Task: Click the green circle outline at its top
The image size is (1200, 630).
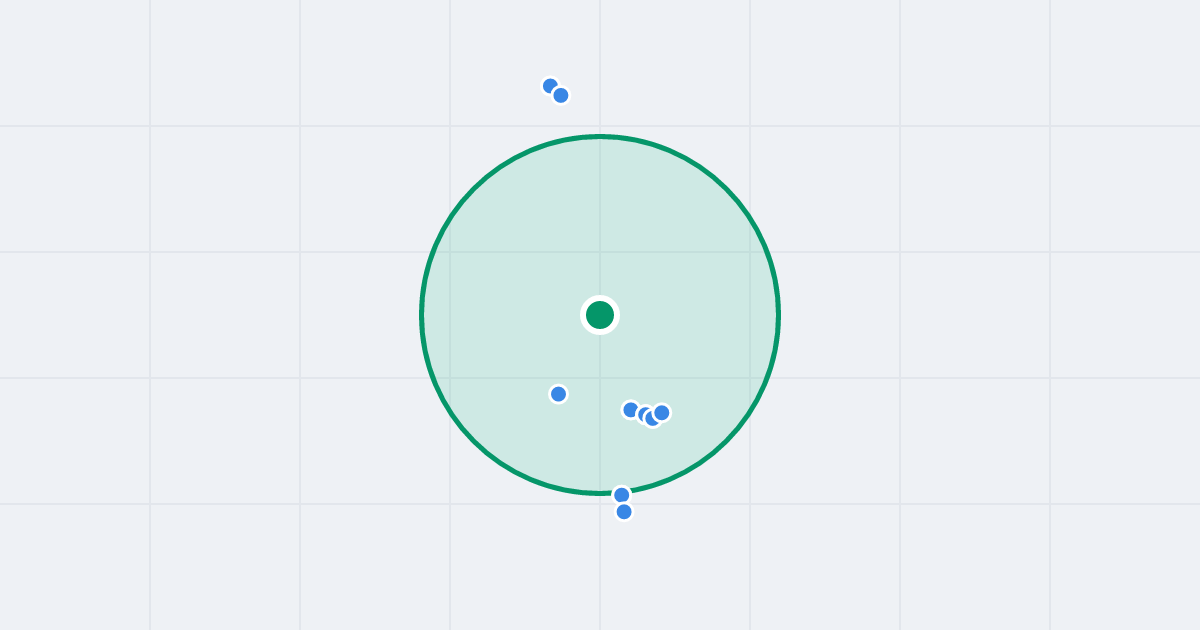Action: [x=600, y=136]
